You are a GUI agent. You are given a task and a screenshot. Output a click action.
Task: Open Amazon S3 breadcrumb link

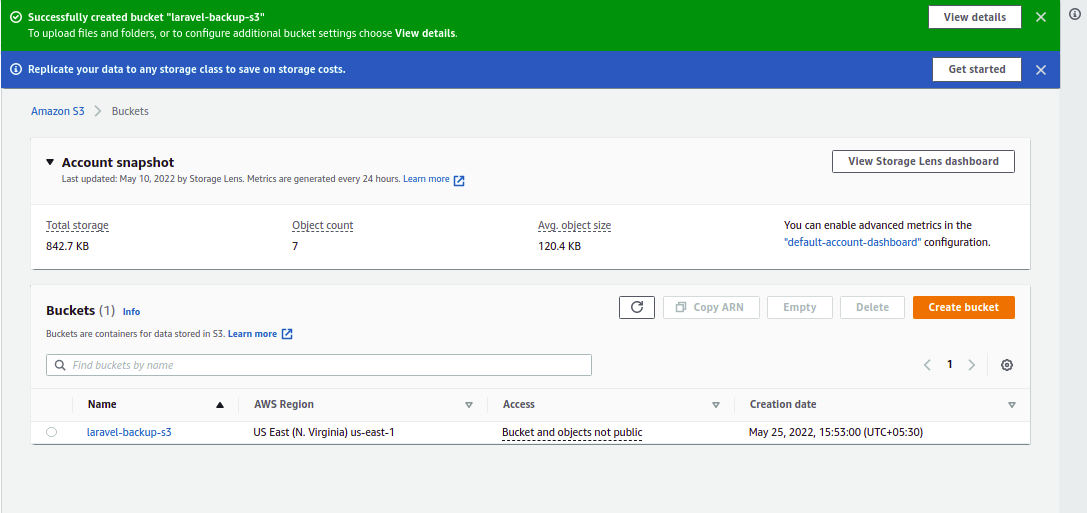click(58, 111)
